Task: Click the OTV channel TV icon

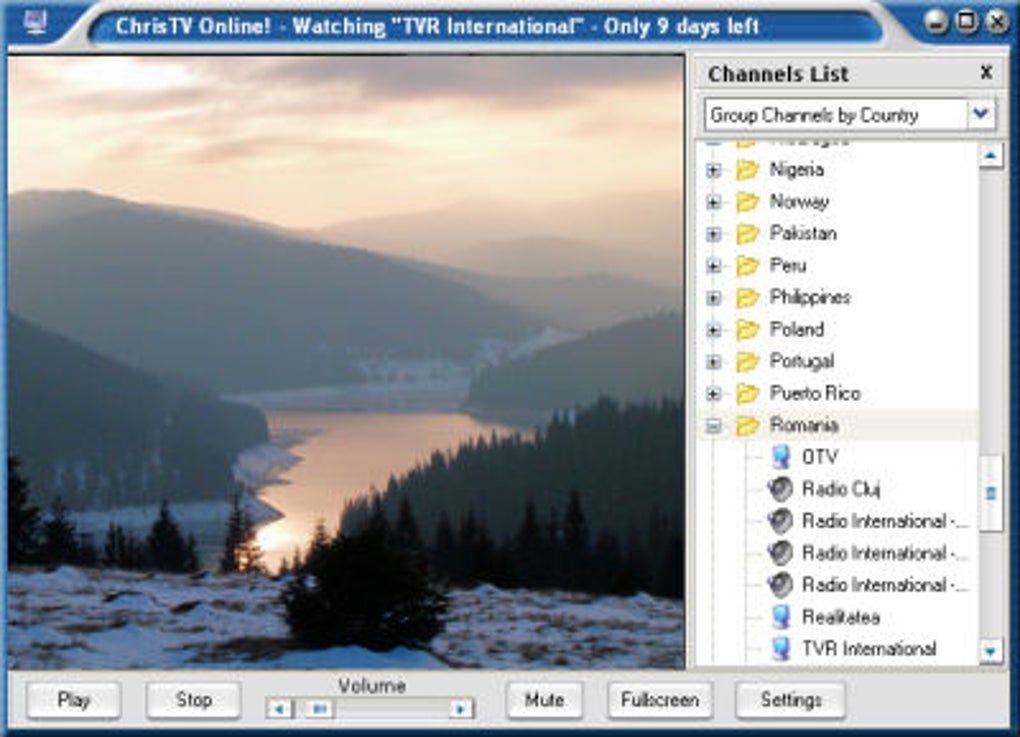Action: click(781, 457)
